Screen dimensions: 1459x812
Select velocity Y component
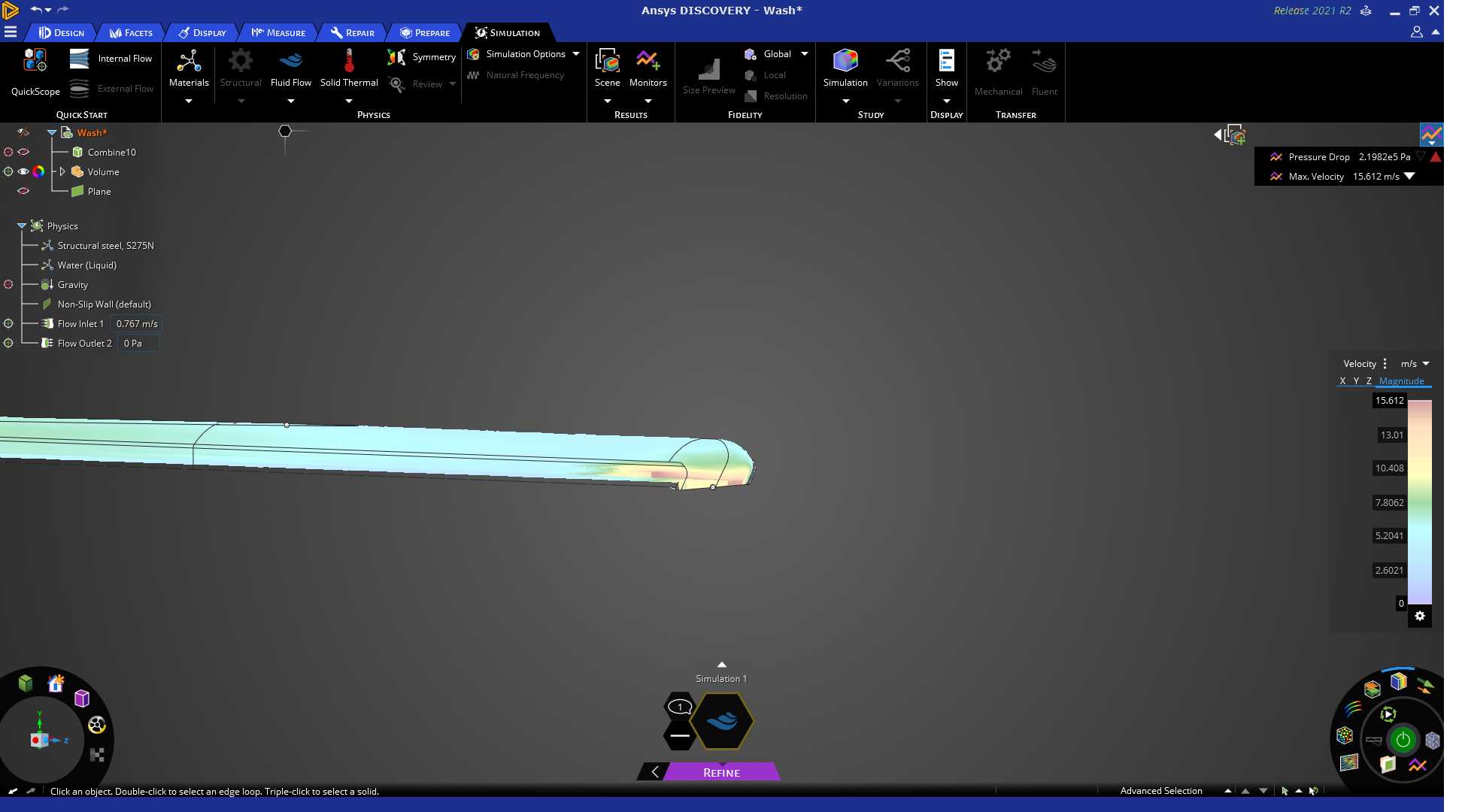pos(1356,381)
